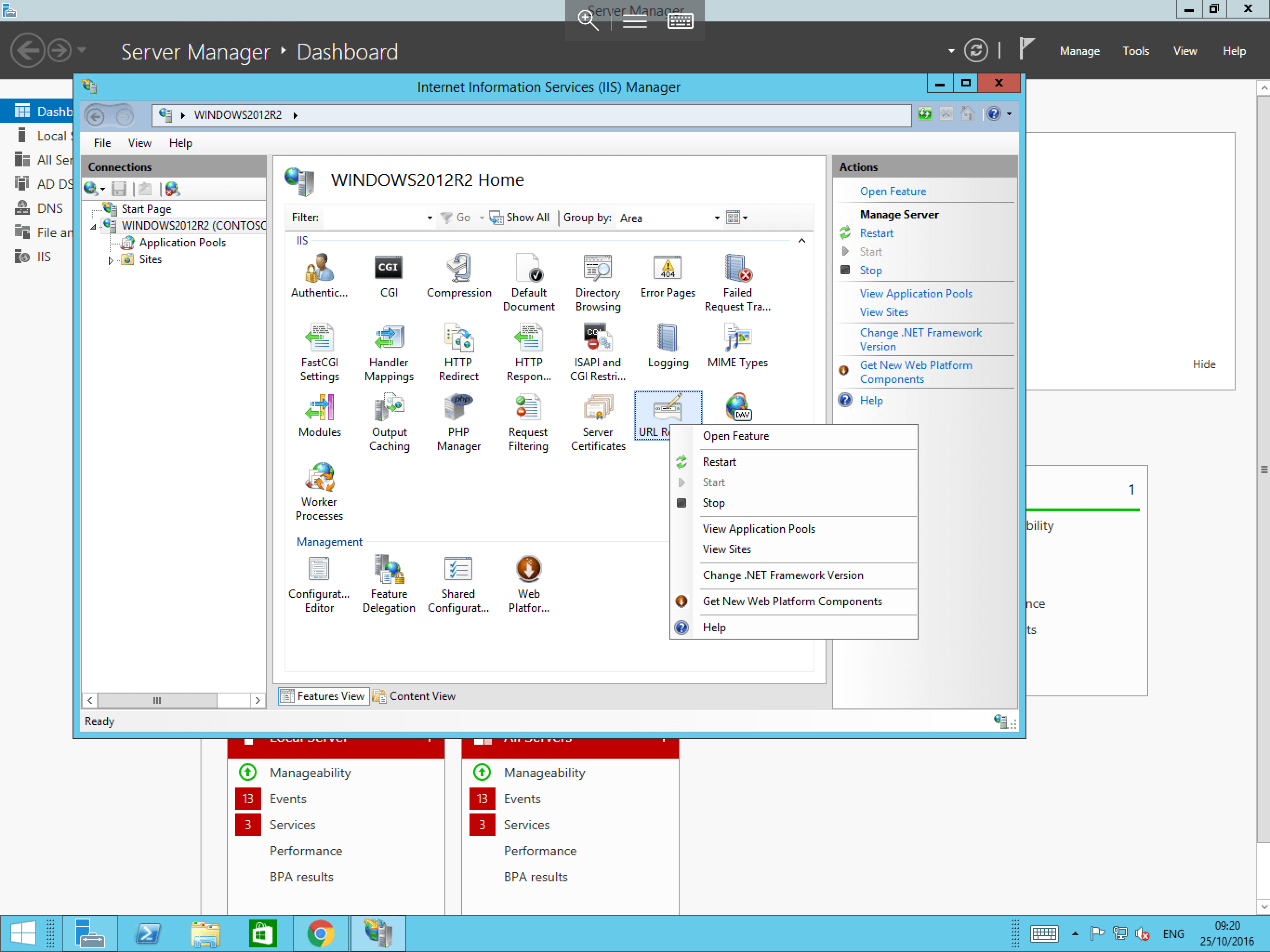This screenshot has height=952, width=1270.
Task: Click View Sites link in Actions pane
Action: coord(884,312)
